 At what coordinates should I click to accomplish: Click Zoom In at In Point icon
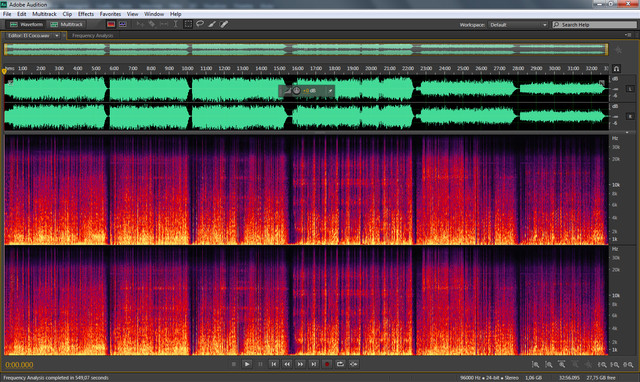click(x=602, y=364)
